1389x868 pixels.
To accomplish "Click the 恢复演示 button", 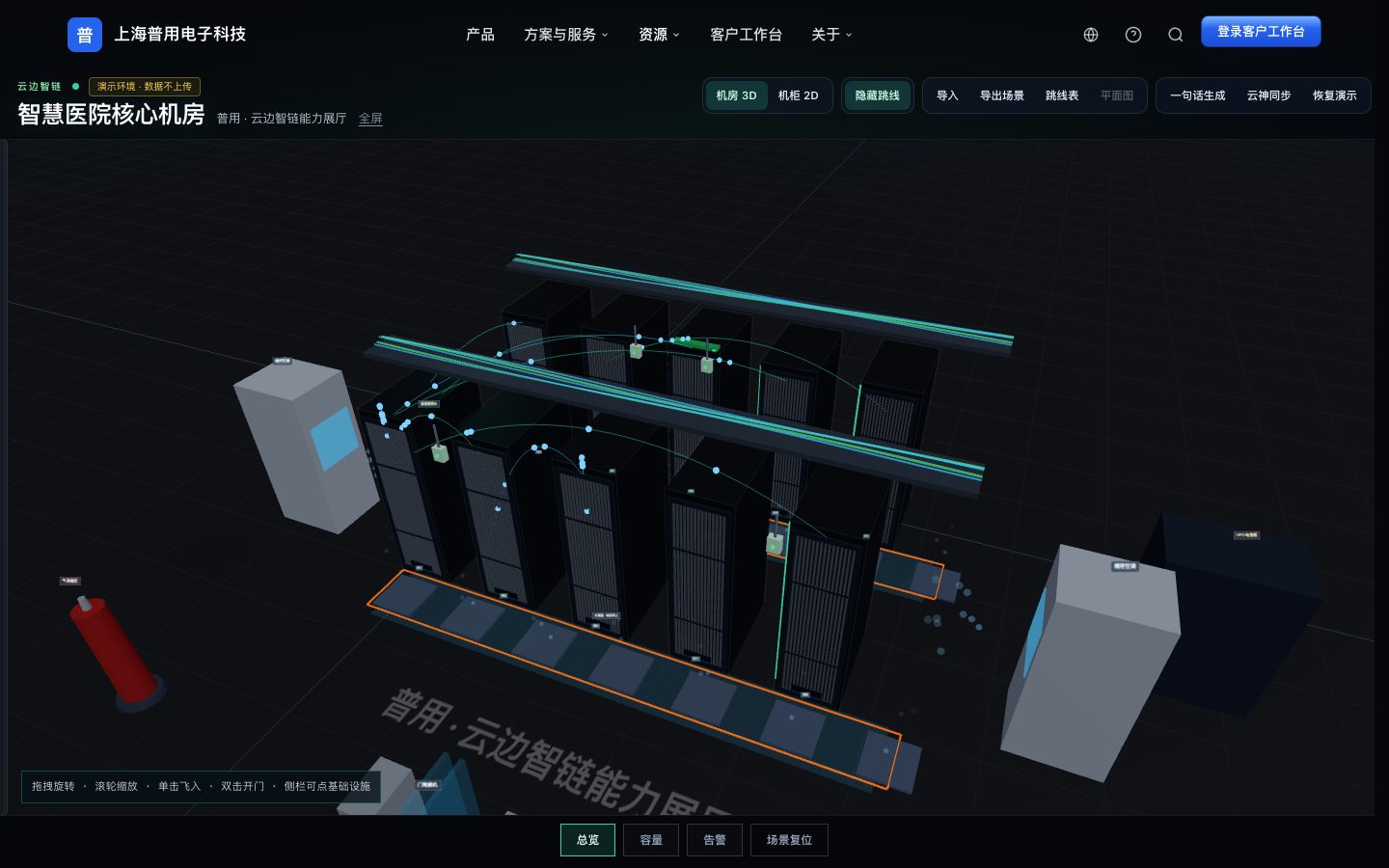I will [1334, 95].
